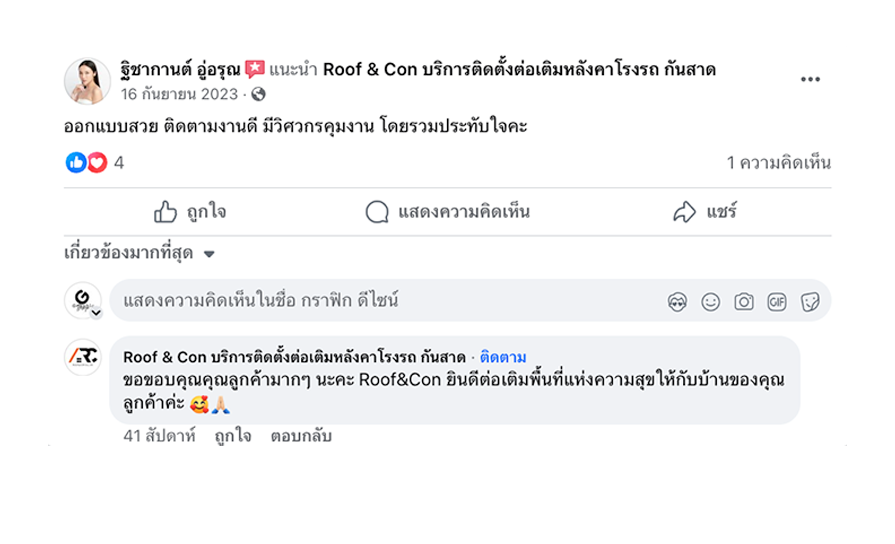Viewport: 895px width, 544px height.
Task: Click the red heart reaction icon
Action: click(x=96, y=162)
